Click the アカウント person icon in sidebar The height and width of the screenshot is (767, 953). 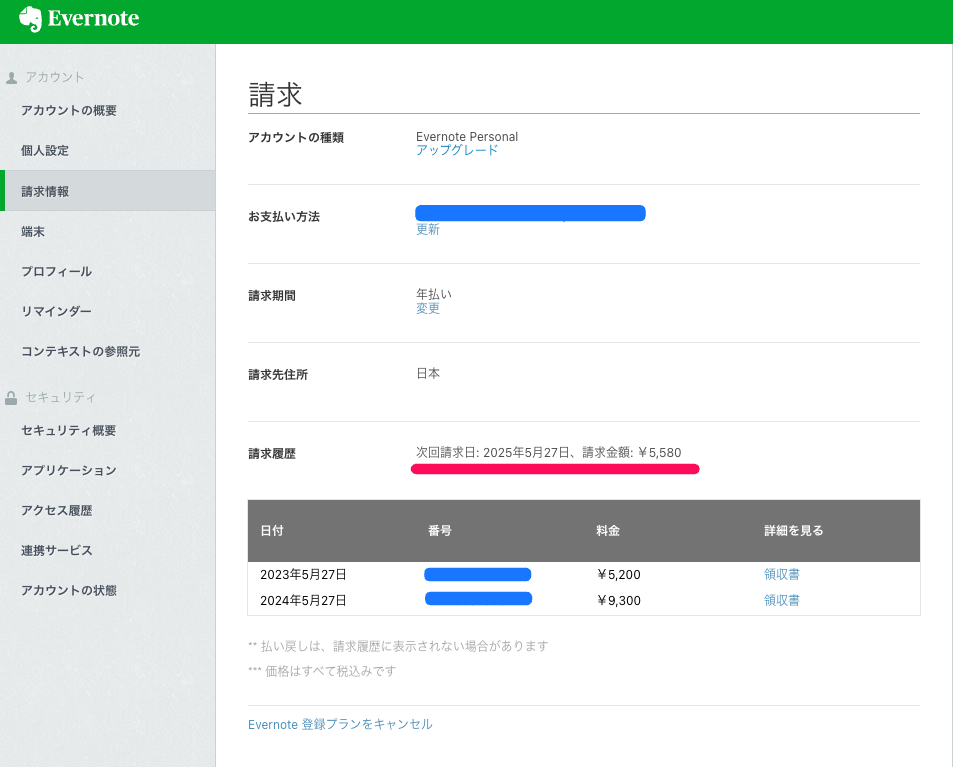tap(11, 78)
